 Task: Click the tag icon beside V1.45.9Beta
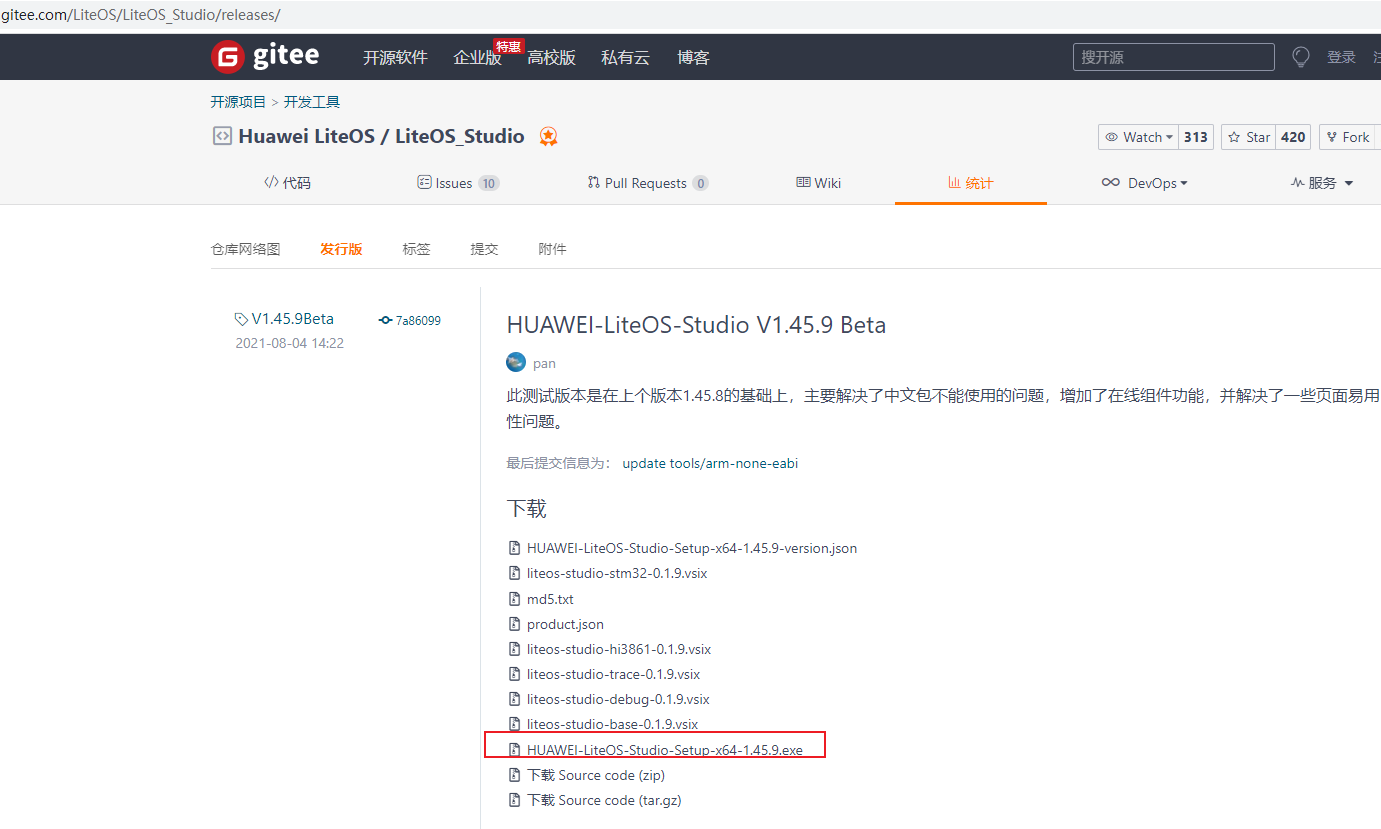tap(241, 319)
